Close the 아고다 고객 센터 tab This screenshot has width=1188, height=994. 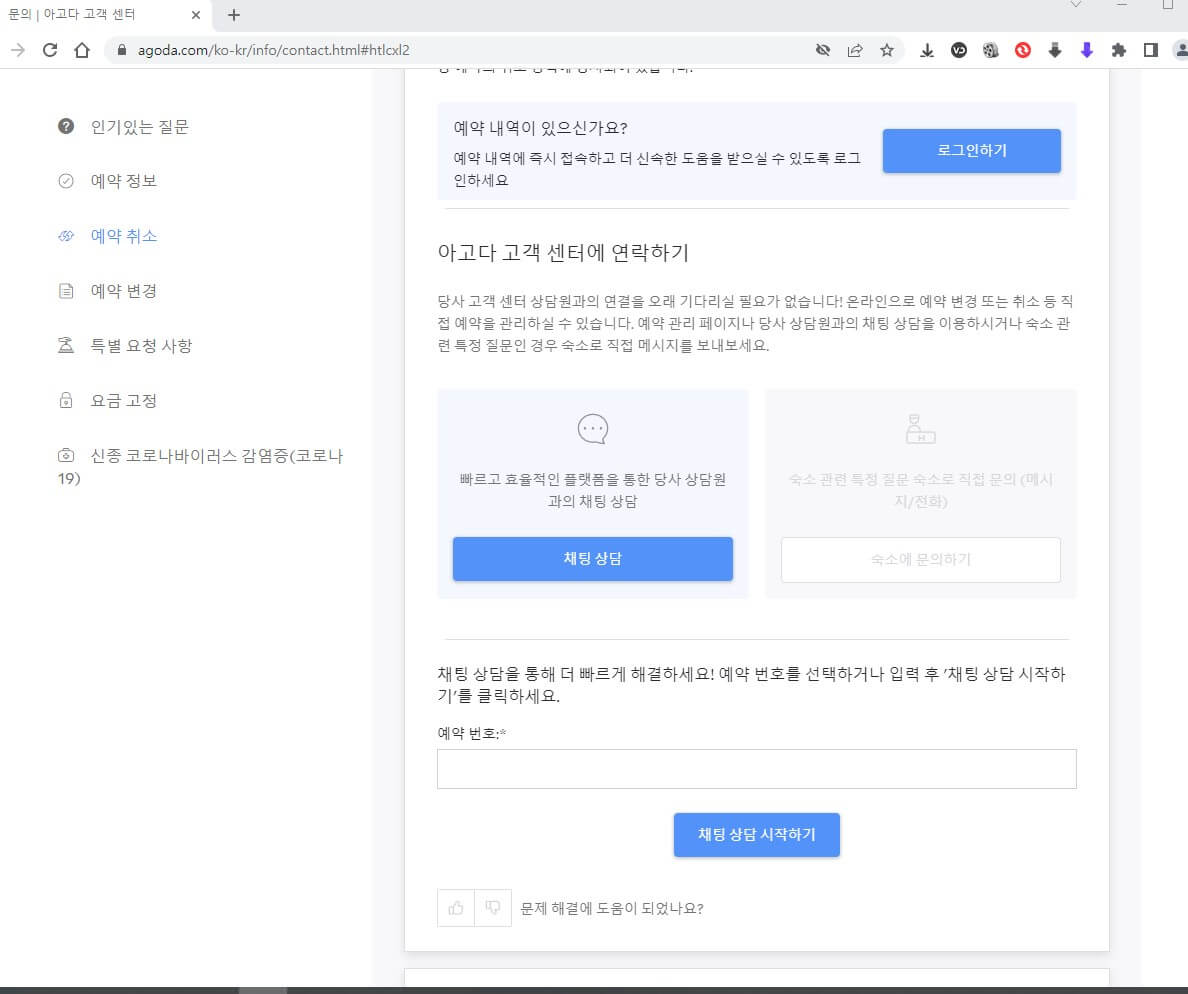[x=195, y=14]
